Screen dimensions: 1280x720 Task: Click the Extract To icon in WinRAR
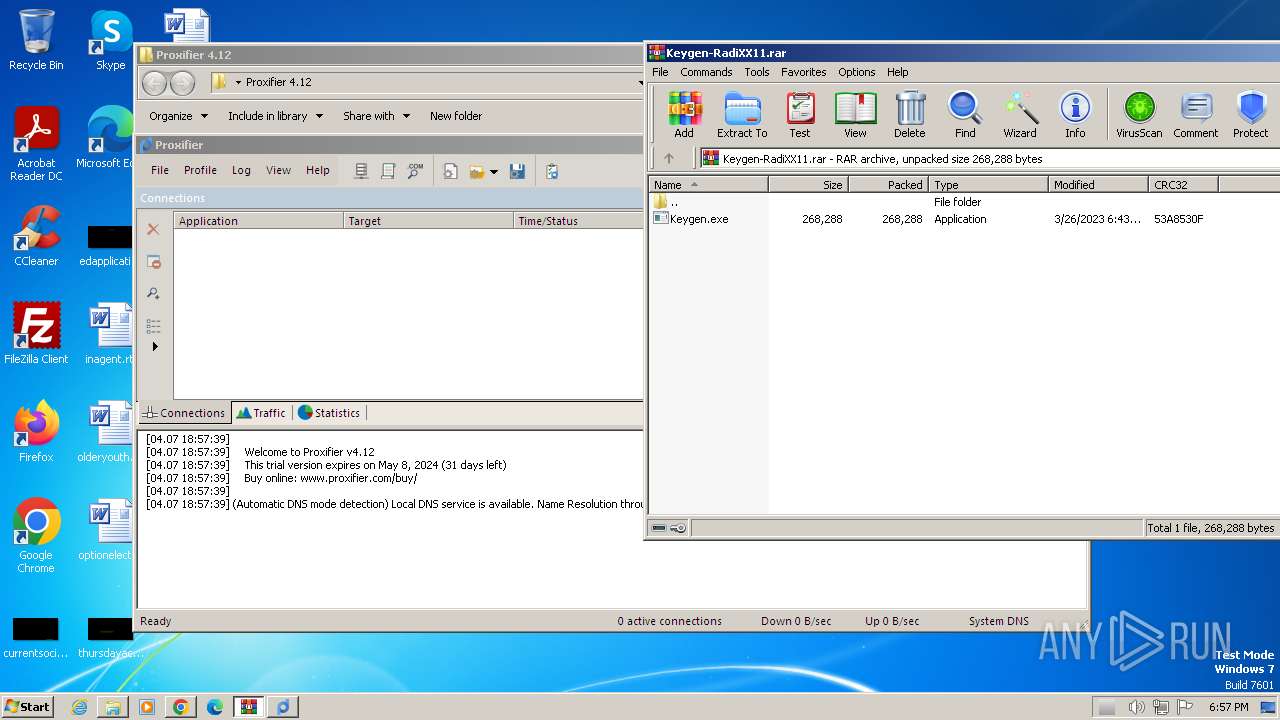coord(742,115)
